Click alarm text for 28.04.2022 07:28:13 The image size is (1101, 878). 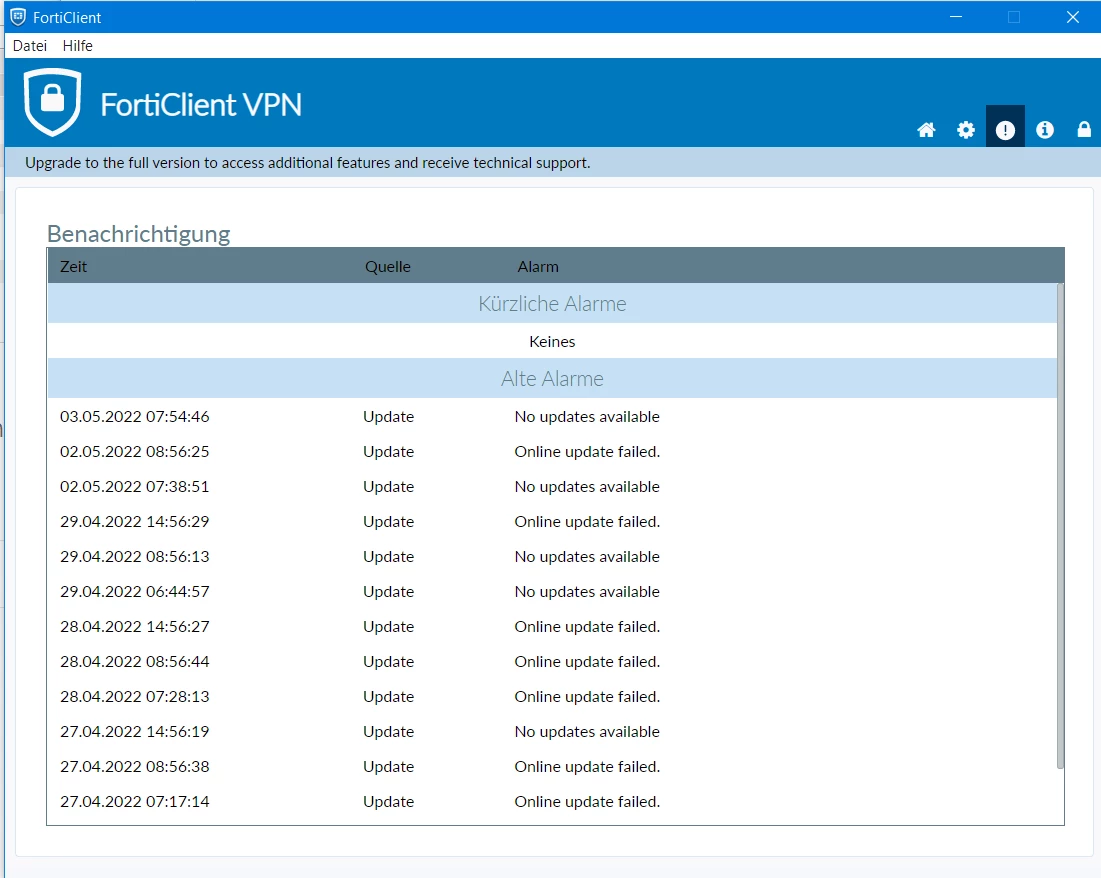tap(587, 697)
